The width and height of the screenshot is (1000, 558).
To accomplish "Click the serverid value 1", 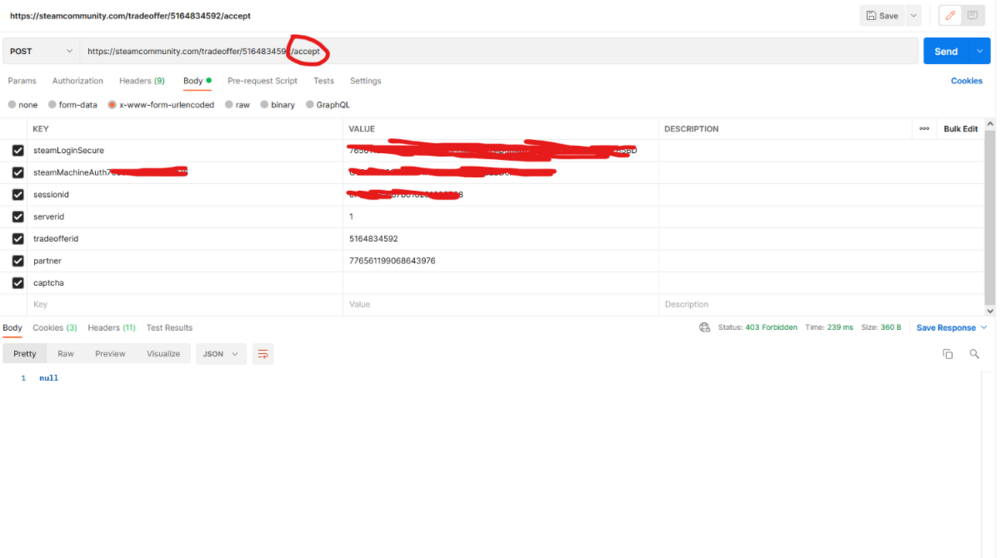I will click(x=351, y=217).
